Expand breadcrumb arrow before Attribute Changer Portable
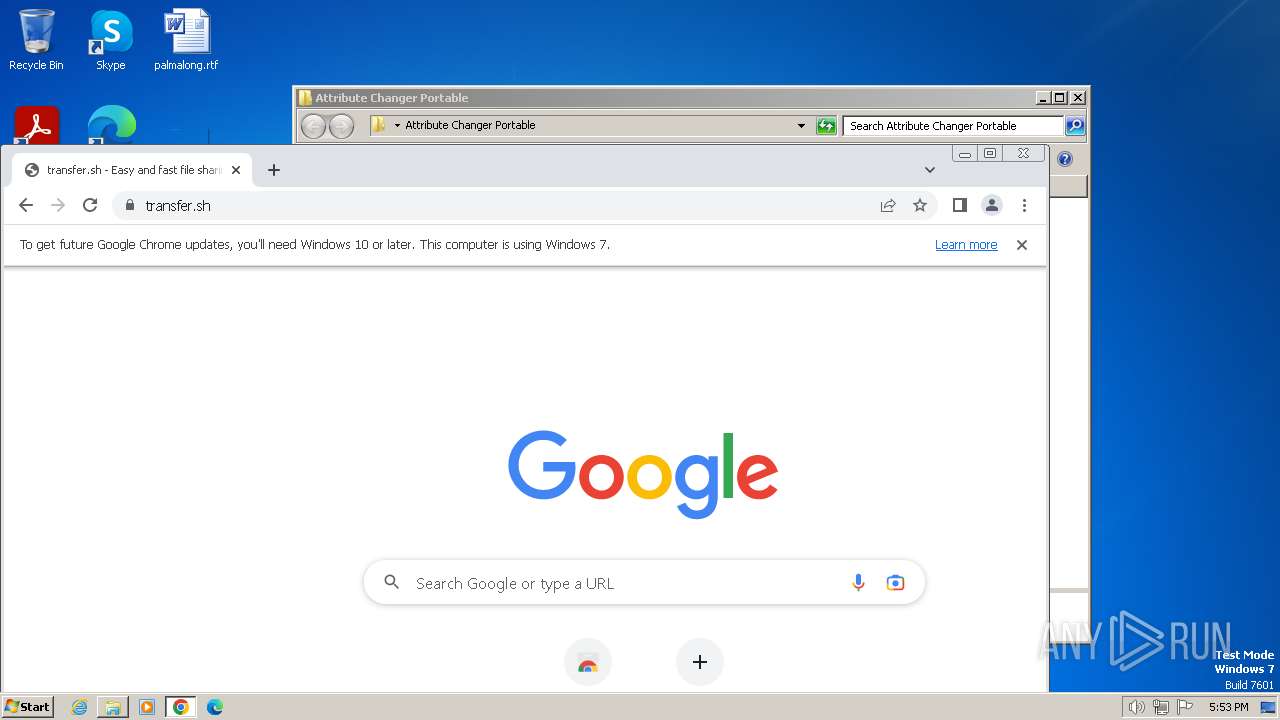 [397, 126]
